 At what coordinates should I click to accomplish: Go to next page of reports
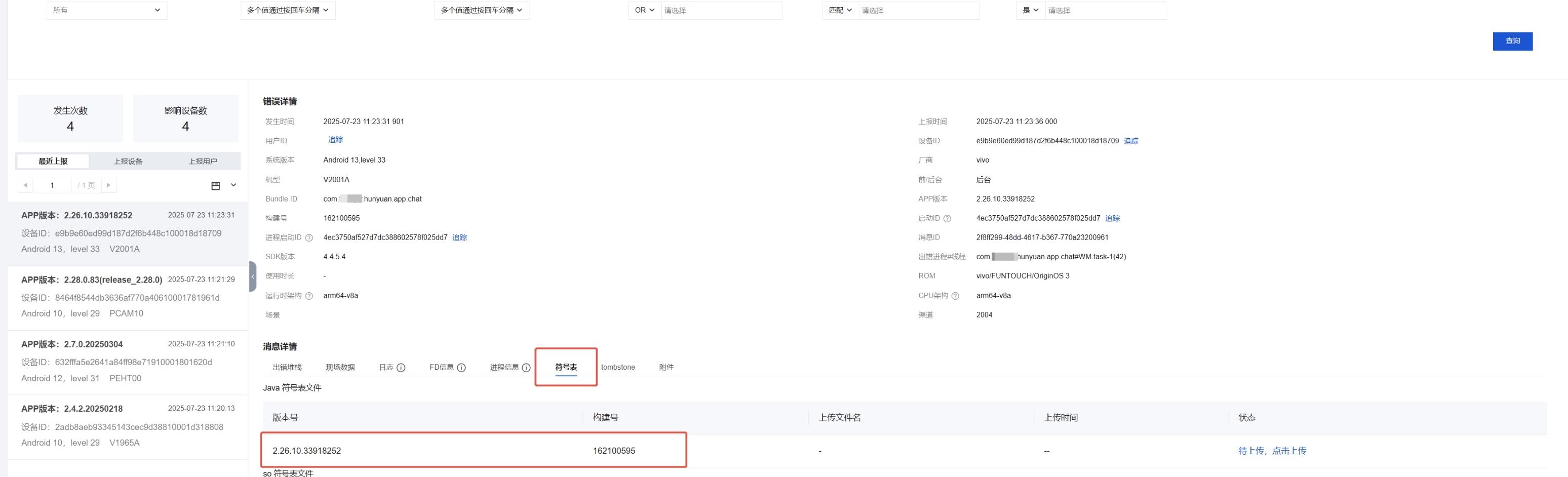(x=108, y=185)
